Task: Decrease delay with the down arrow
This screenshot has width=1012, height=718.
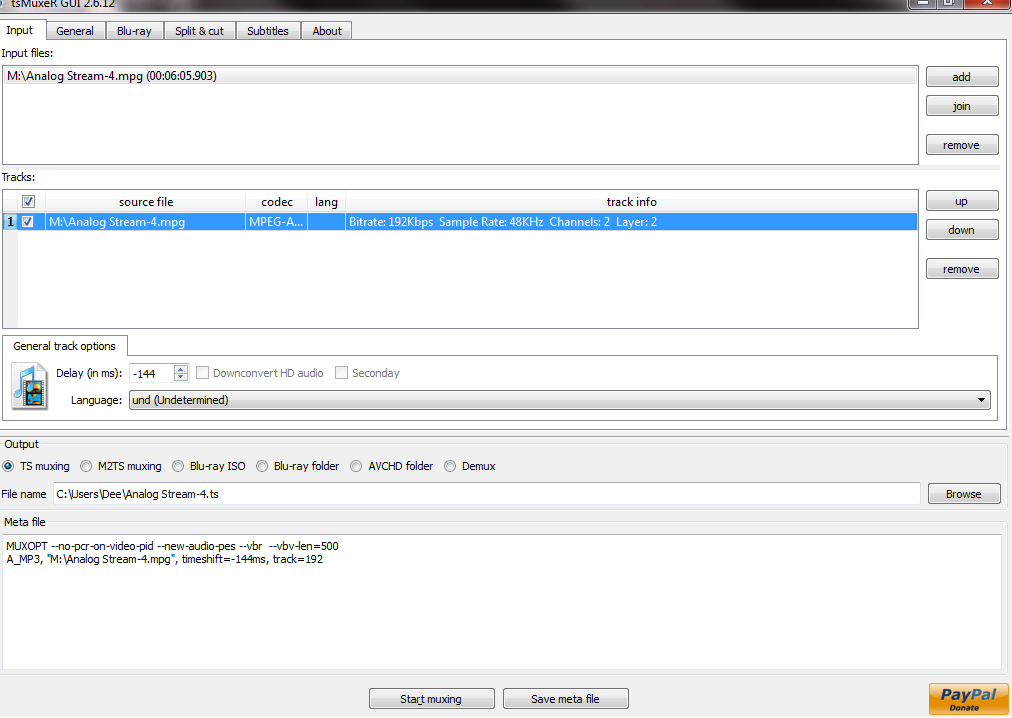Action: click(x=181, y=377)
